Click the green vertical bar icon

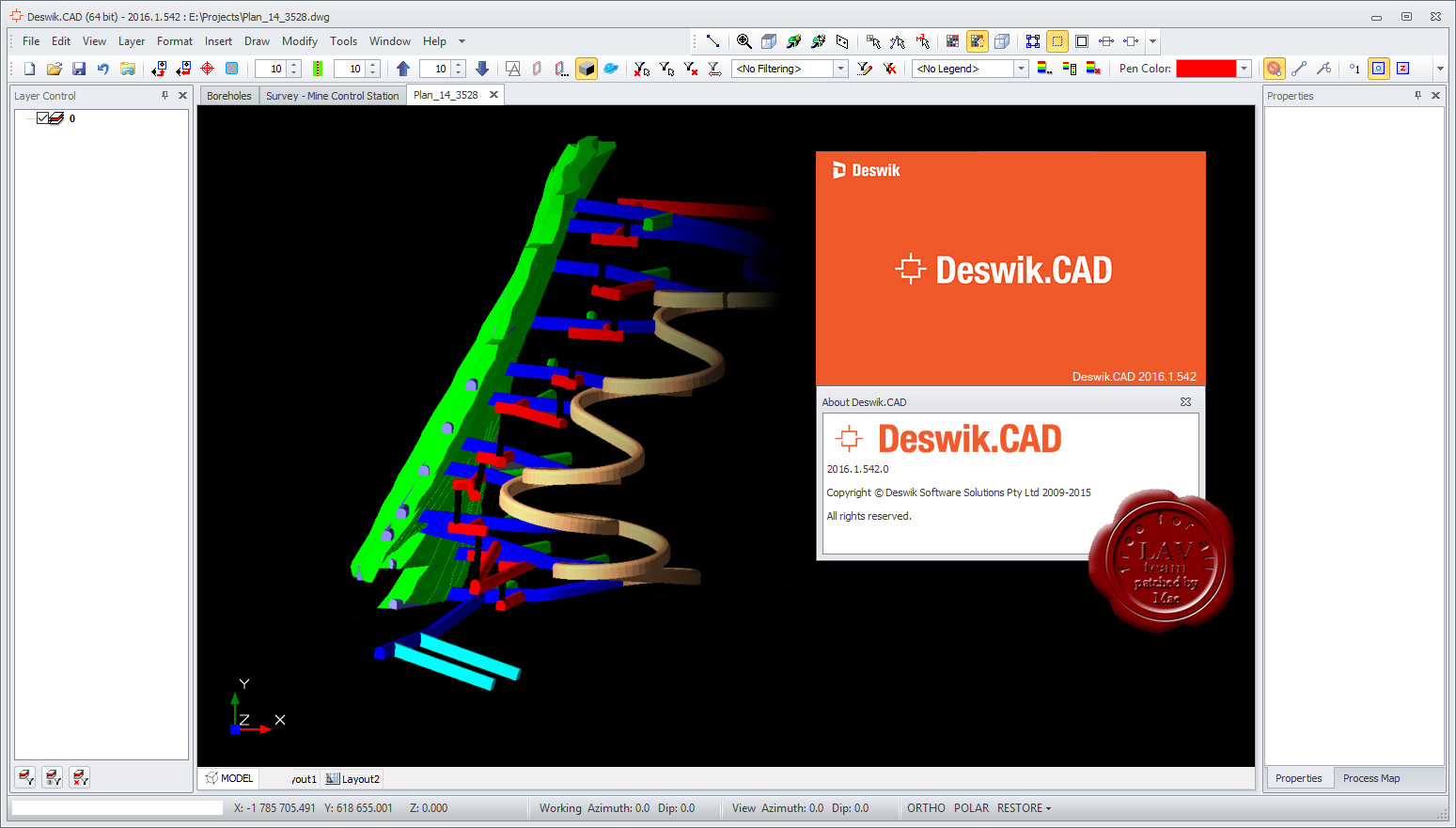click(x=318, y=69)
